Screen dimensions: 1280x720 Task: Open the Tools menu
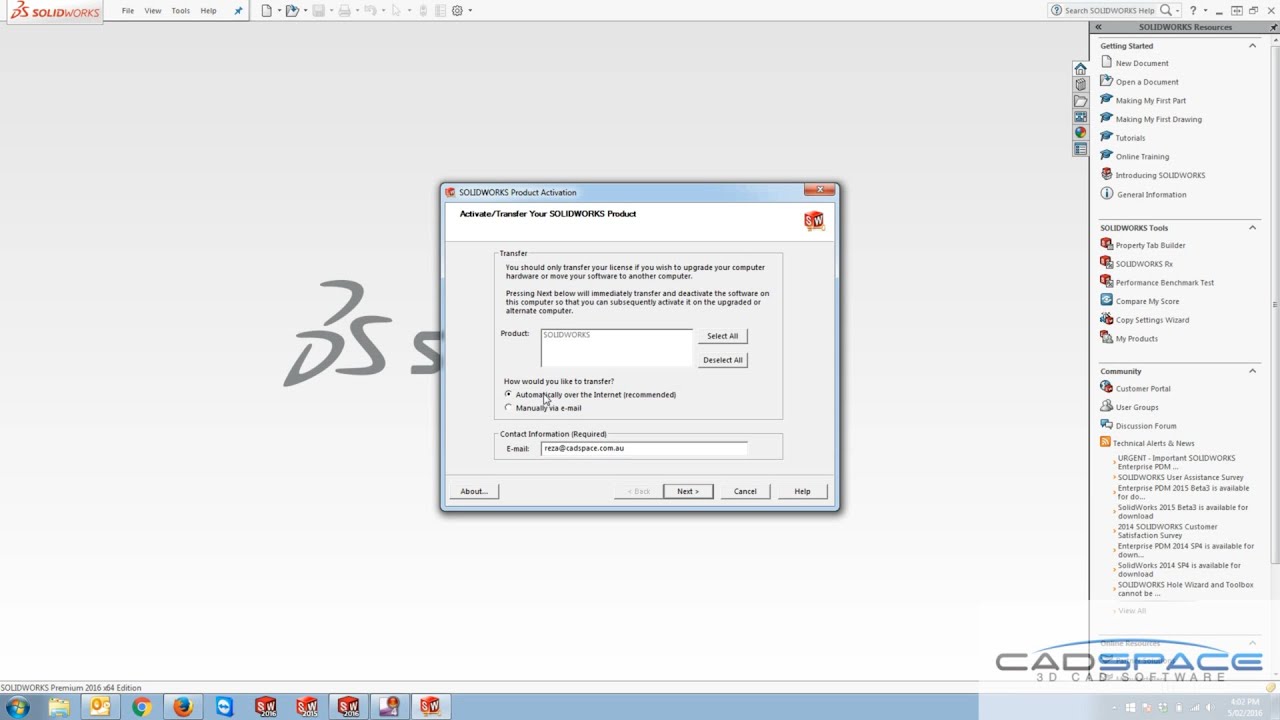pyautogui.click(x=181, y=11)
